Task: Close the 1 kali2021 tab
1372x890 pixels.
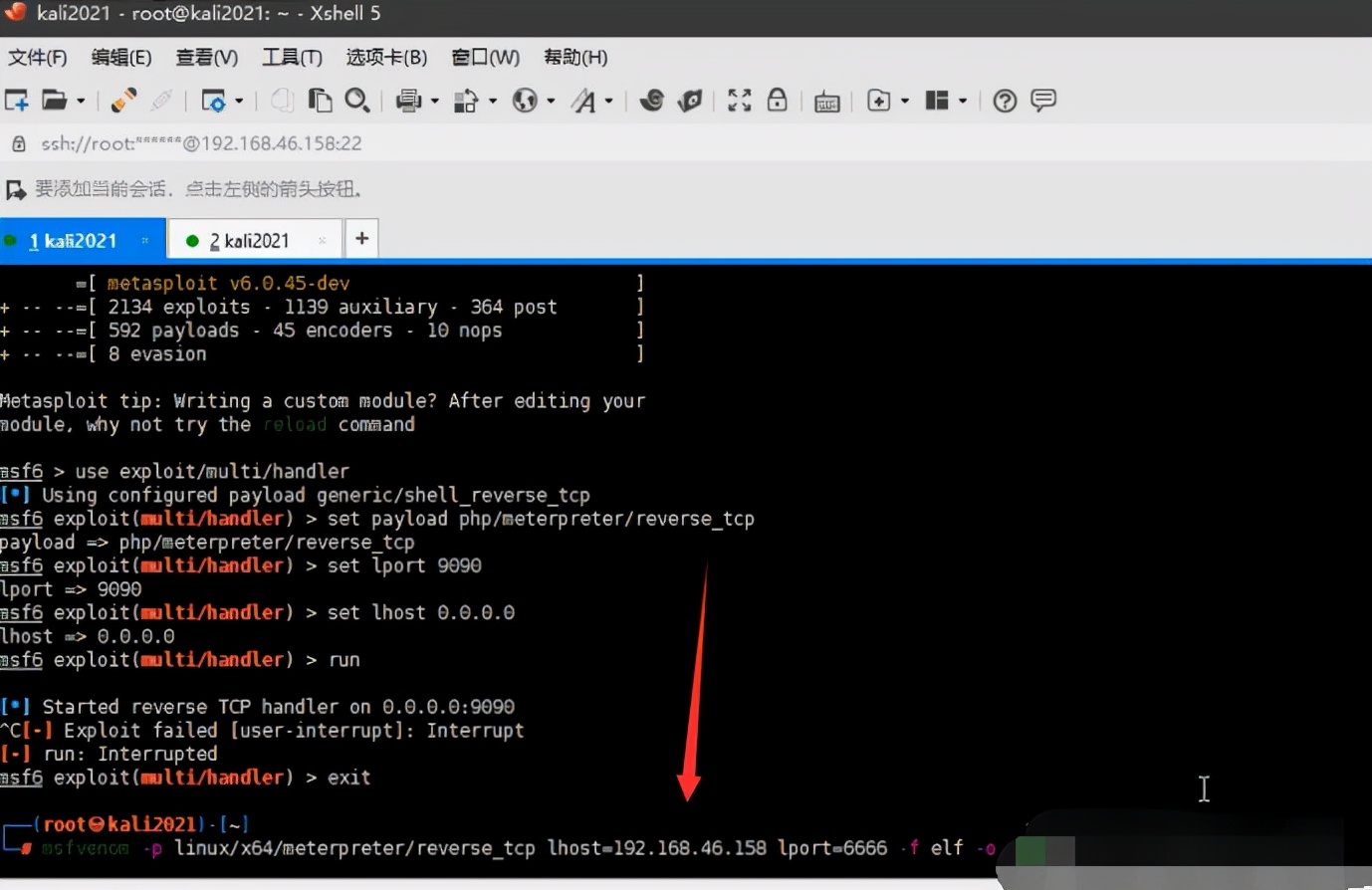Action: 145,240
